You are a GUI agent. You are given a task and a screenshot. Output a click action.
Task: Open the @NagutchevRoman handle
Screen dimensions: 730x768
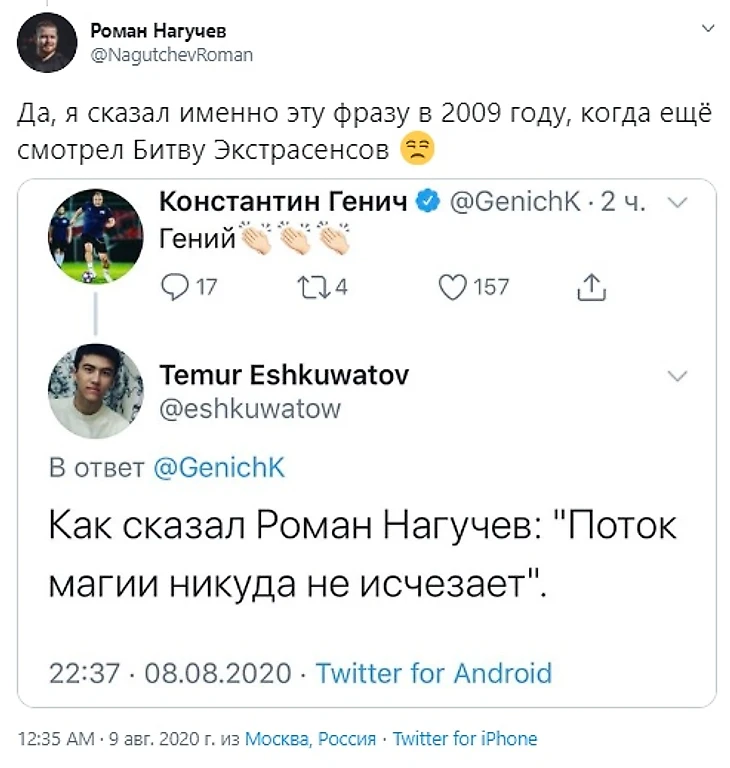tap(172, 56)
